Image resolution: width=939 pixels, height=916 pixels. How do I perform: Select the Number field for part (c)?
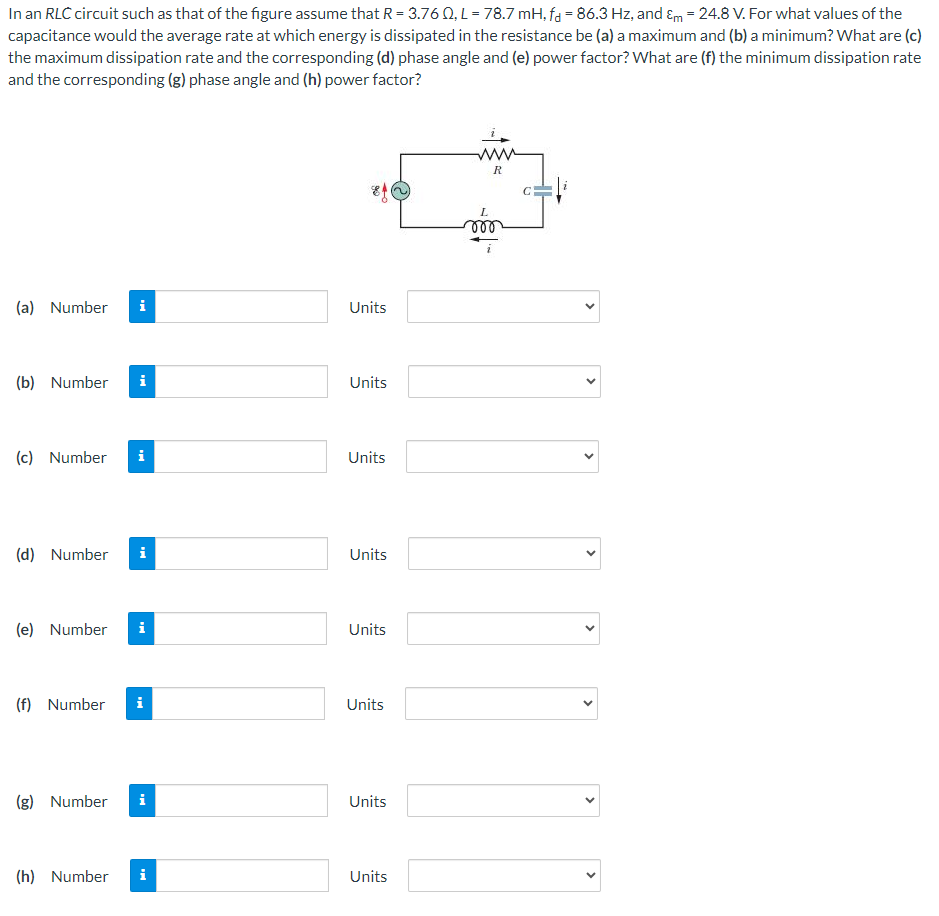(240, 456)
